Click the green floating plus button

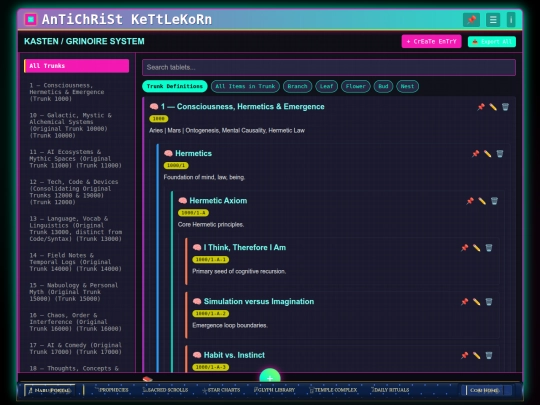pos(270,376)
